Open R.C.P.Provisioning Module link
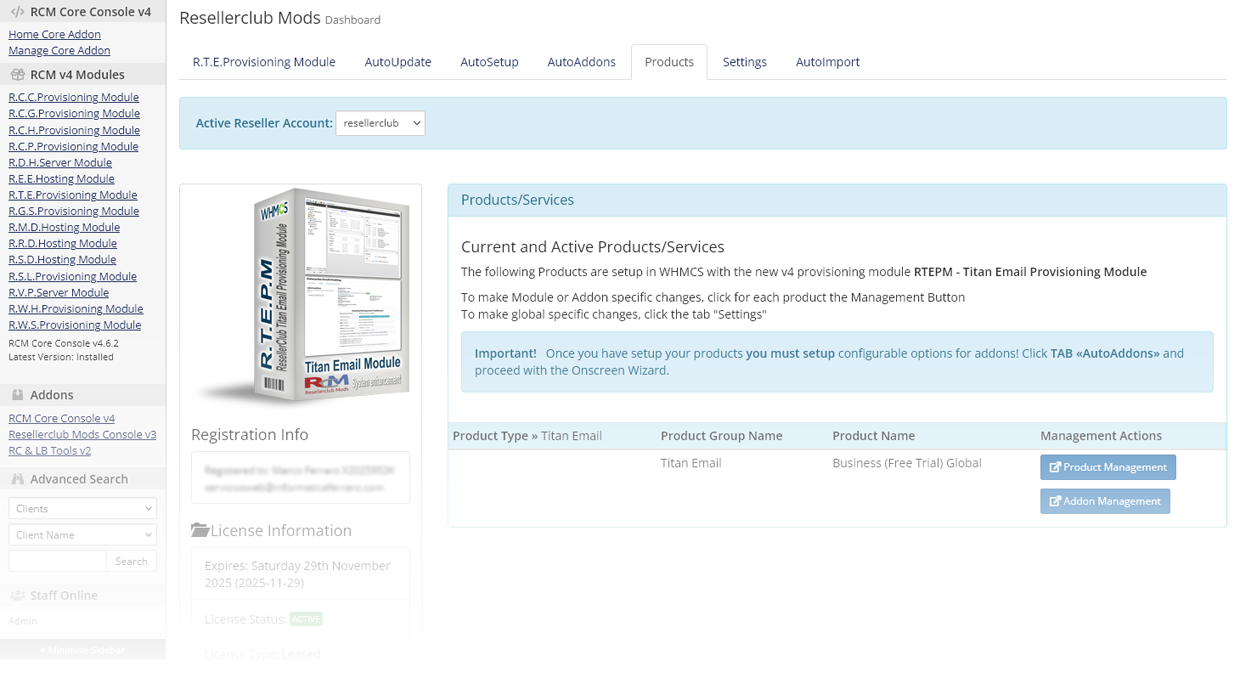1240x678 pixels. point(73,146)
